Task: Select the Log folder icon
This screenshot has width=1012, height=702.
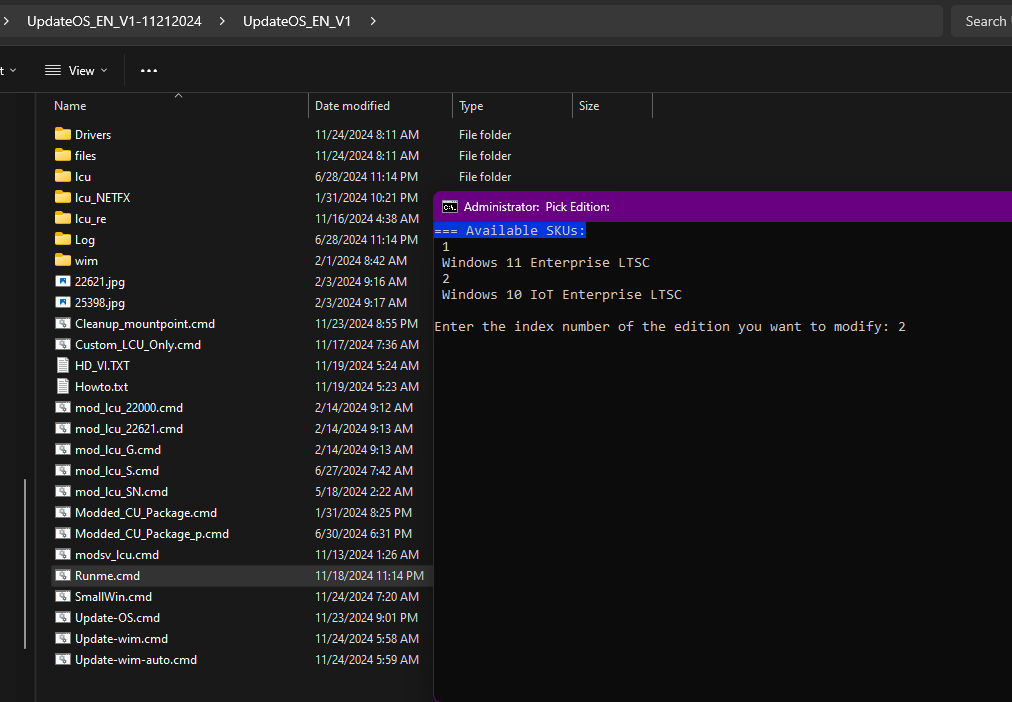Action: [x=63, y=239]
